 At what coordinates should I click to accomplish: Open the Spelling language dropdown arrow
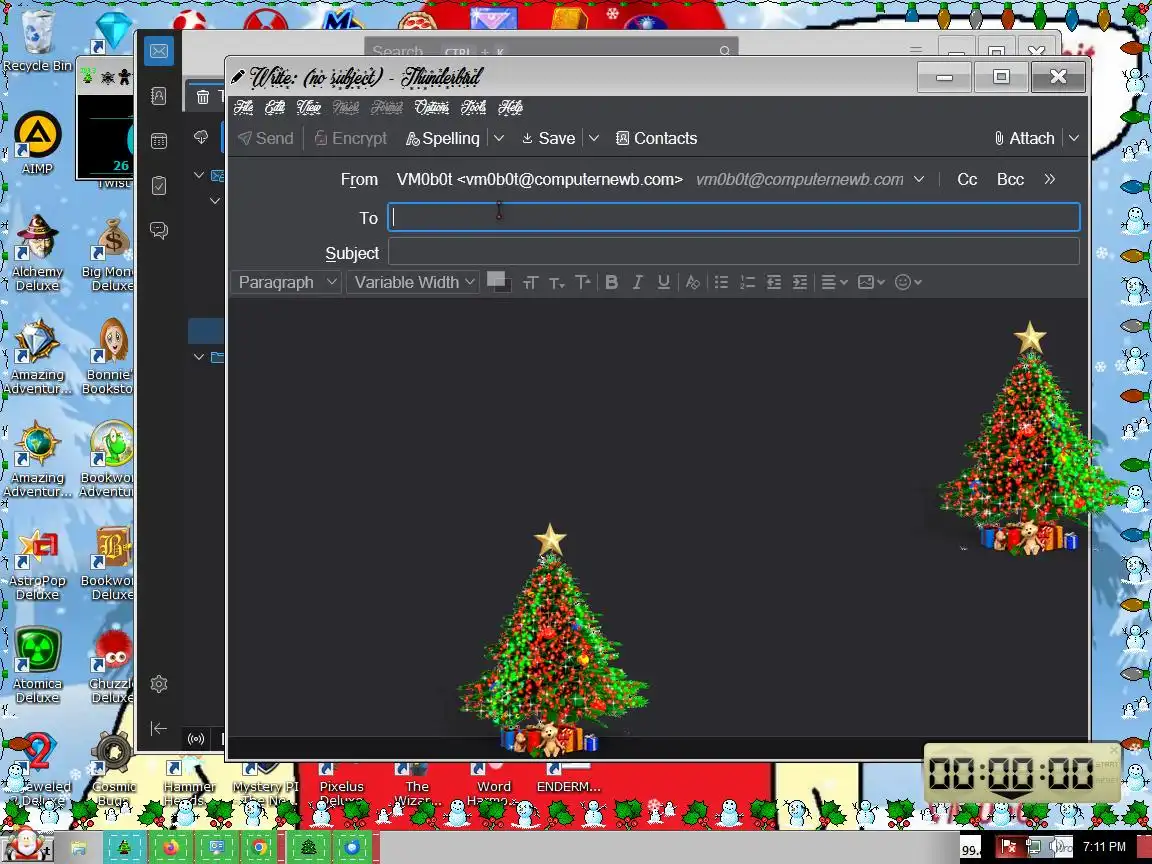(x=499, y=138)
